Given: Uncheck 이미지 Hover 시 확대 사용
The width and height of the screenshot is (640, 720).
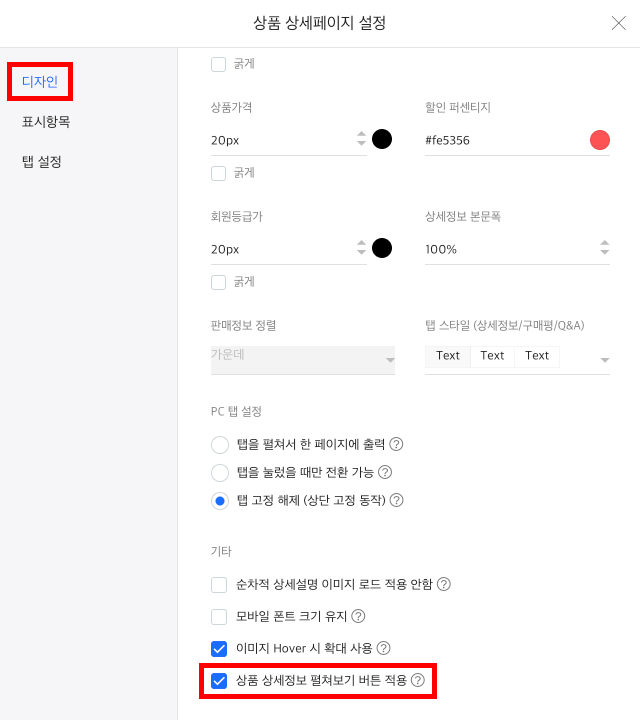Looking at the screenshot, I should tap(219, 648).
